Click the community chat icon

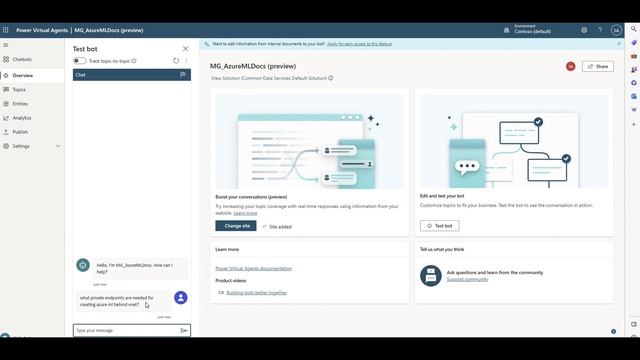[431, 276]
